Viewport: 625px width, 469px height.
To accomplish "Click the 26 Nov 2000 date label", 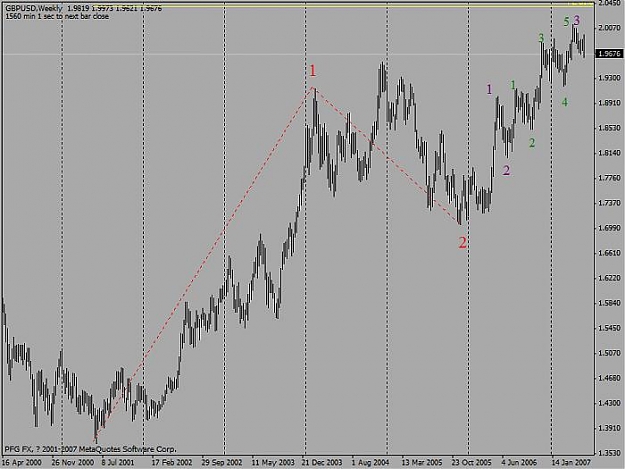I will click(73, 463).
